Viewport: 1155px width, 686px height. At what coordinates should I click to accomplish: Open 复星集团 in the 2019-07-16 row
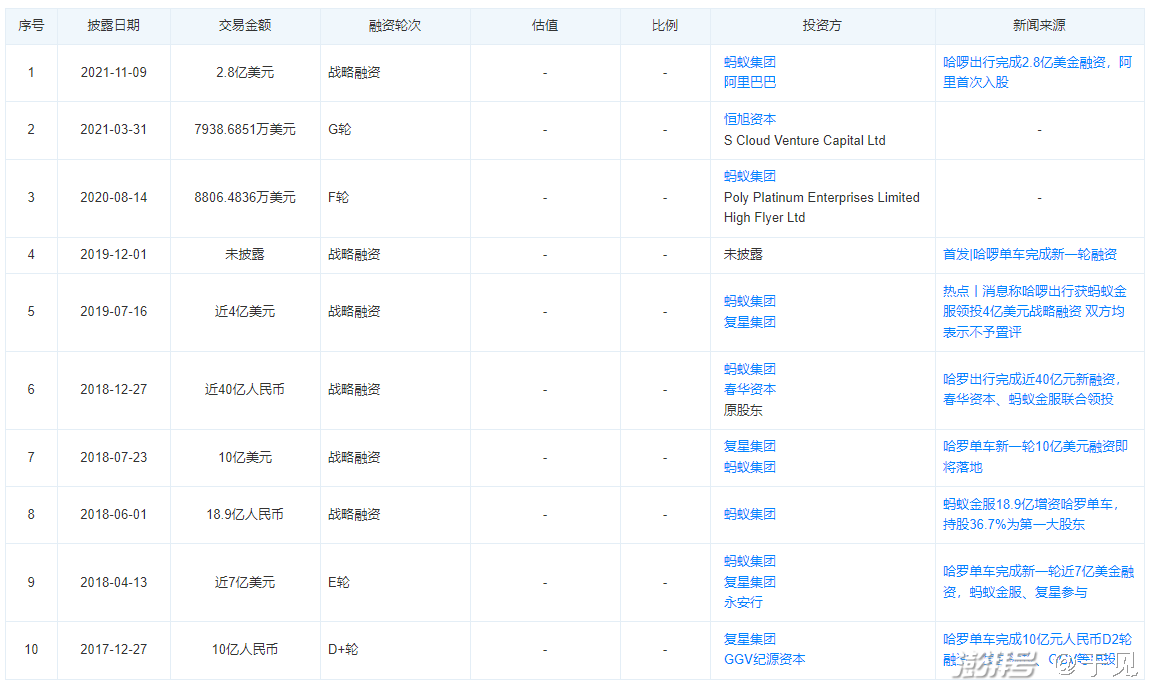(749, 322)
